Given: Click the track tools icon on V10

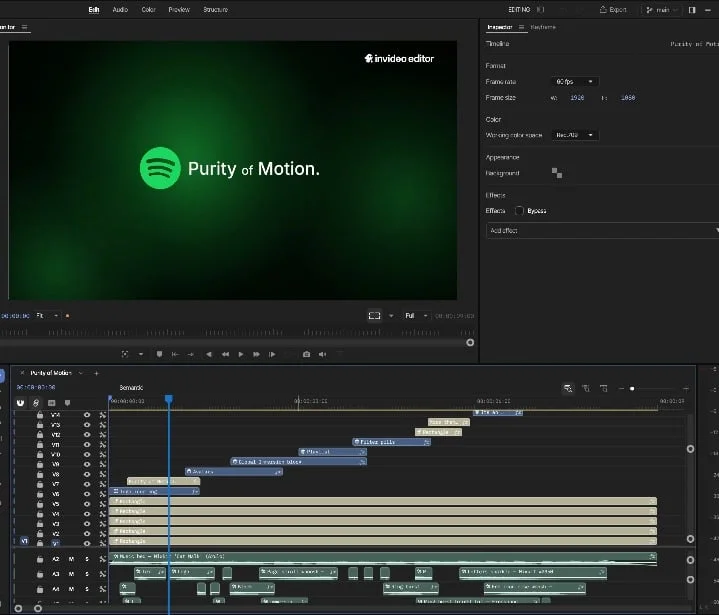Looking at the screenshot, I should [103, 454].
